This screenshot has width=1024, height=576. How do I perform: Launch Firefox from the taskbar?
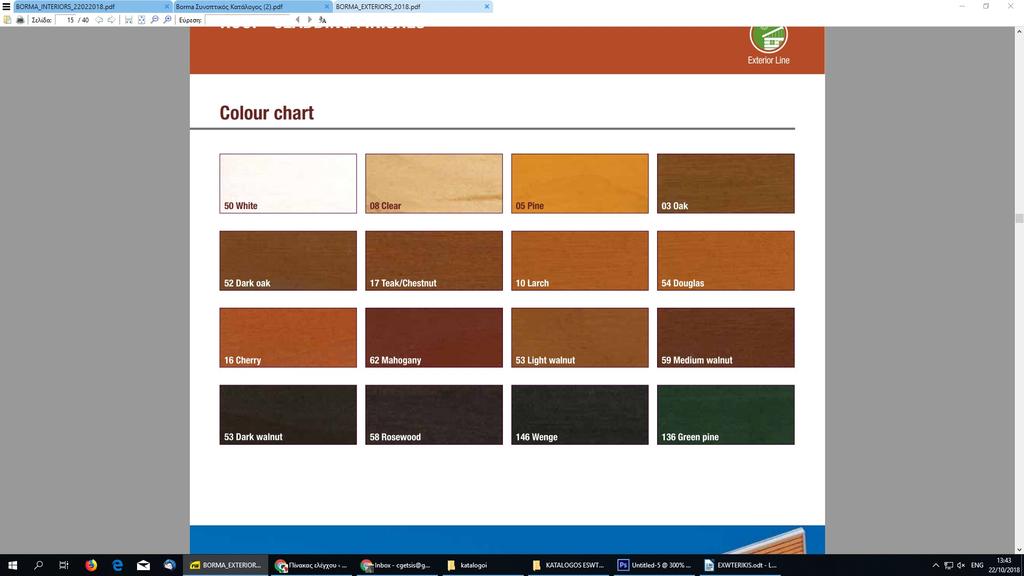click(x=91, y=566)
